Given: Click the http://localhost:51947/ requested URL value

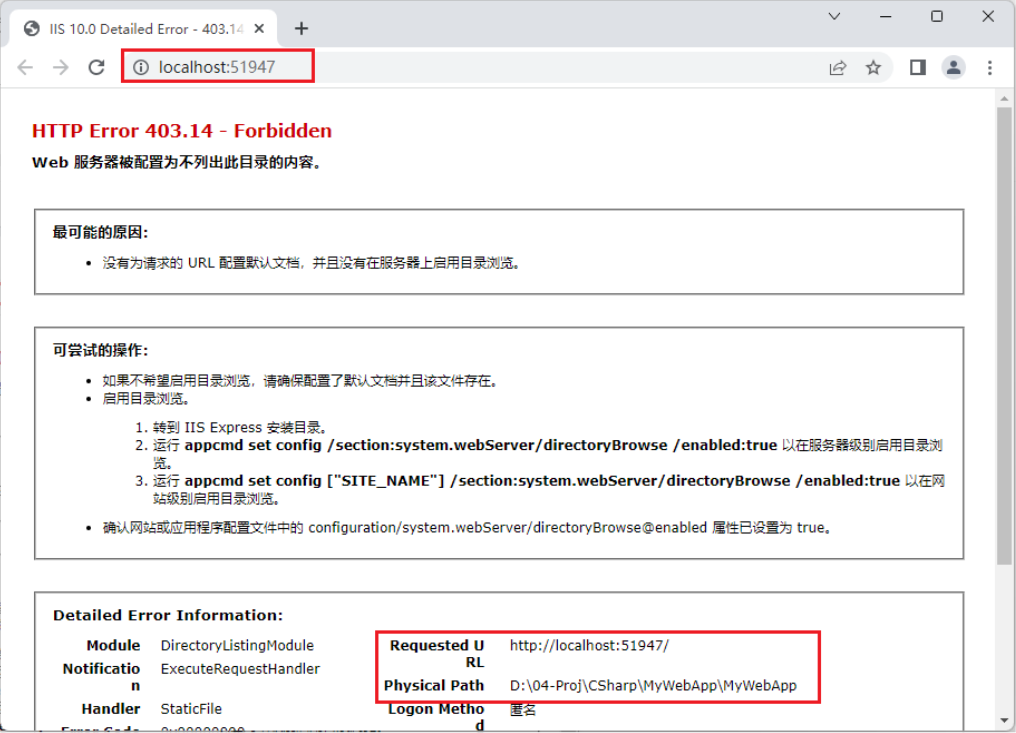Looking at the screenshot, I should coord(589,646).
